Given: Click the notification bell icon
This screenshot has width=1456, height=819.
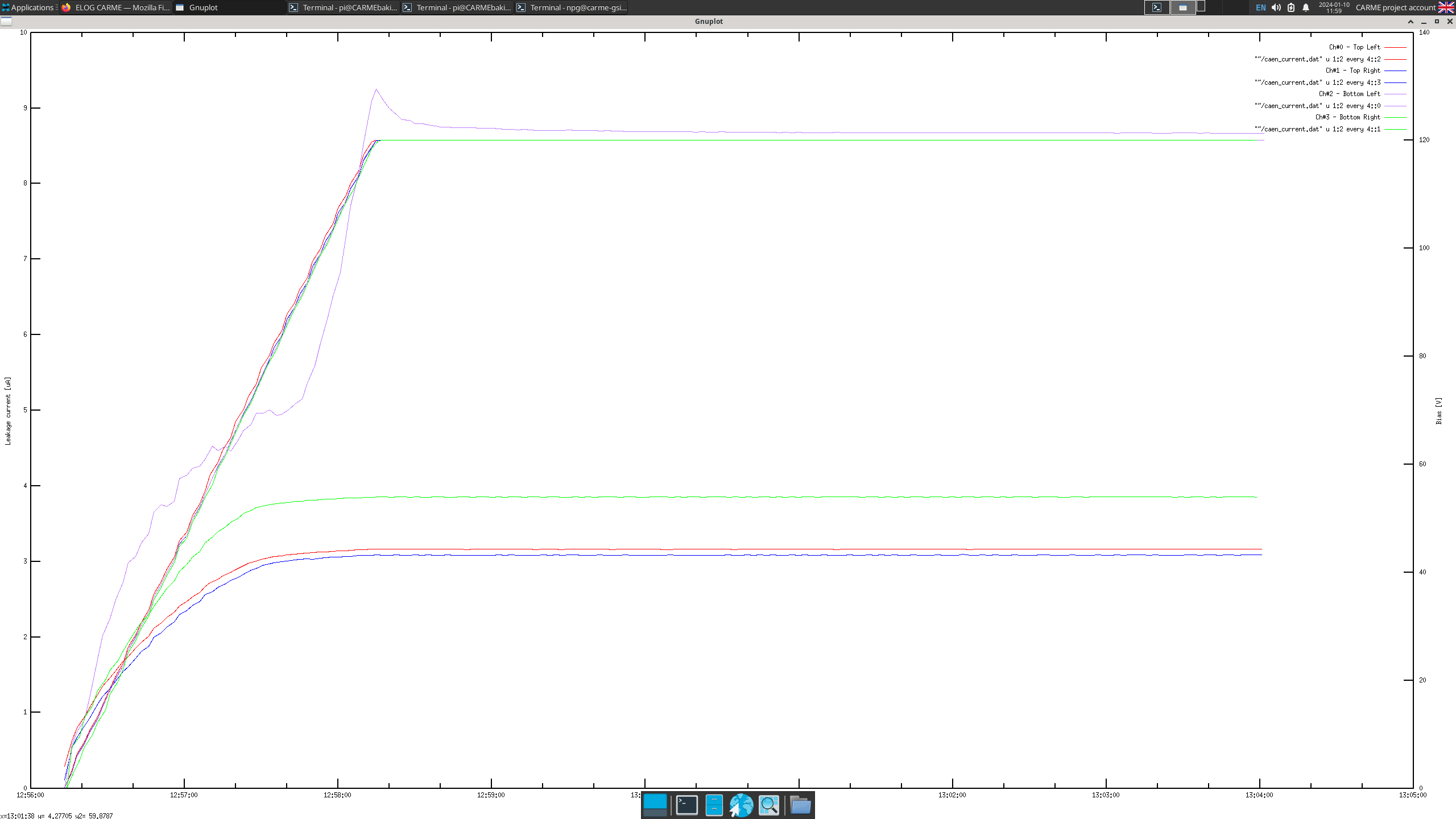Looking at the screenshot, I should tap(1306, 7).
